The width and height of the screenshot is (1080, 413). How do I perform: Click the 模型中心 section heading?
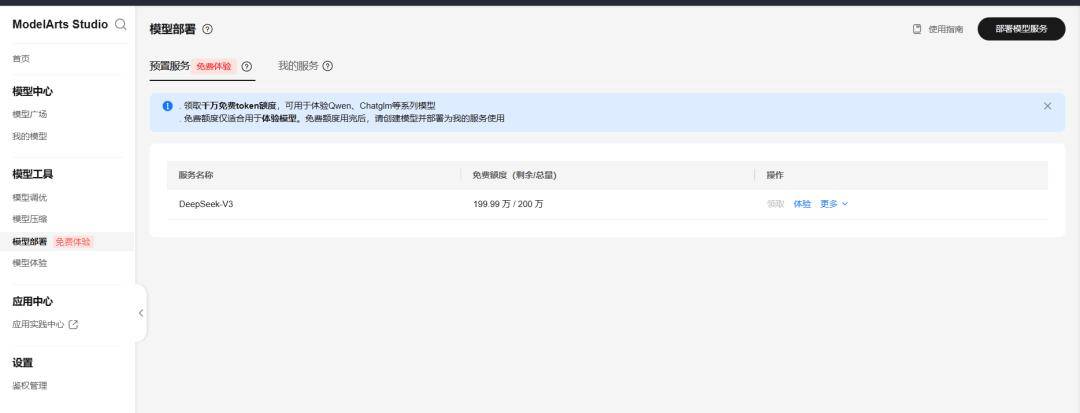[32, 92]
